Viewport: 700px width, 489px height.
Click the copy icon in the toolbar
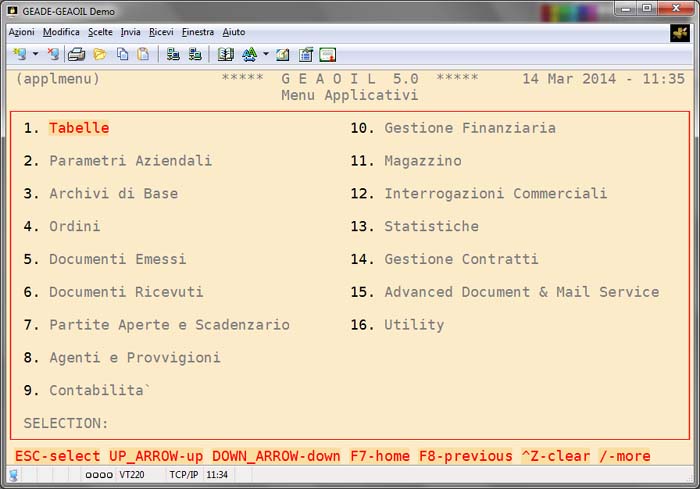(121, 54)
